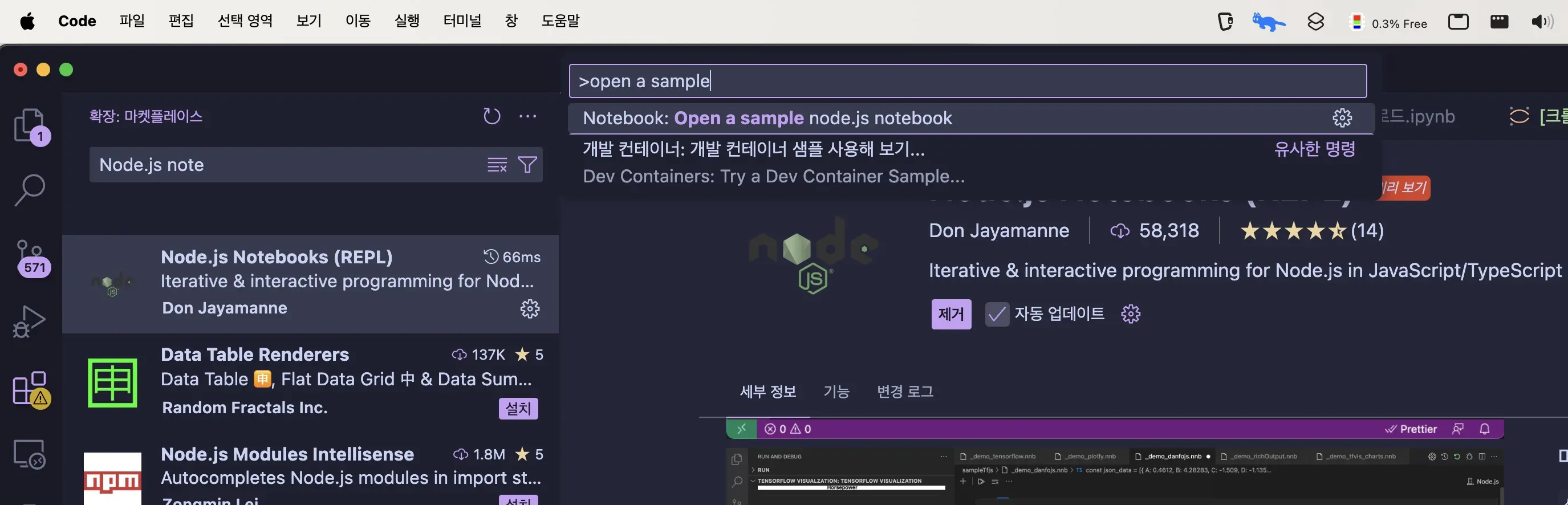Viewport: 1568px width, 505px height.
Task: Open the marketplace more actions menu
Action: pyautogui.click(x=527, y=116)
